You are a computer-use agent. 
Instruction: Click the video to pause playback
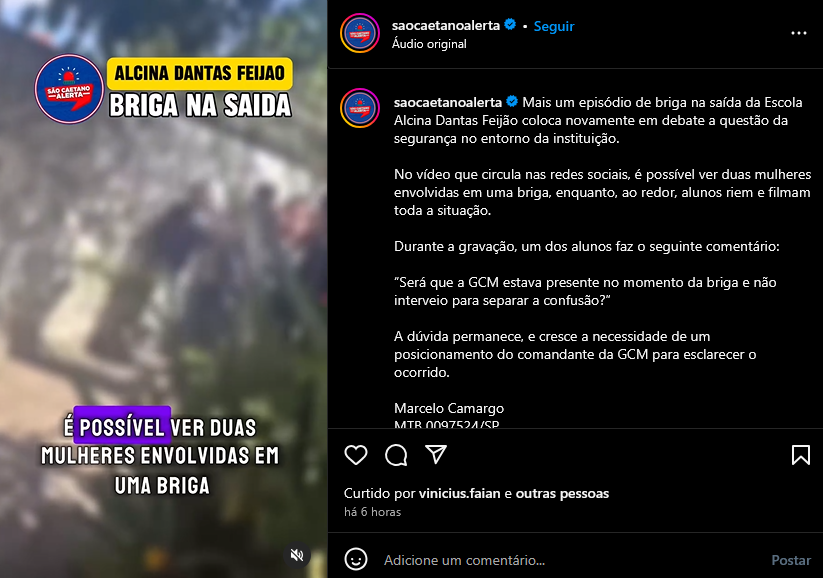coord(164,289)
